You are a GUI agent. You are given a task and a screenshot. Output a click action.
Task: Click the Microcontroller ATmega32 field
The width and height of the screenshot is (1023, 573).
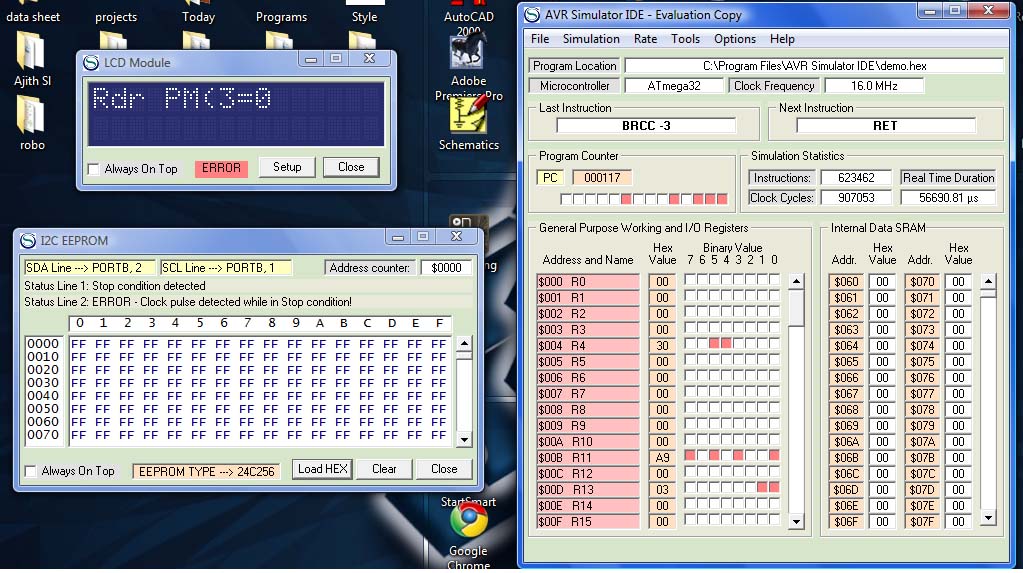click(674, 86)
